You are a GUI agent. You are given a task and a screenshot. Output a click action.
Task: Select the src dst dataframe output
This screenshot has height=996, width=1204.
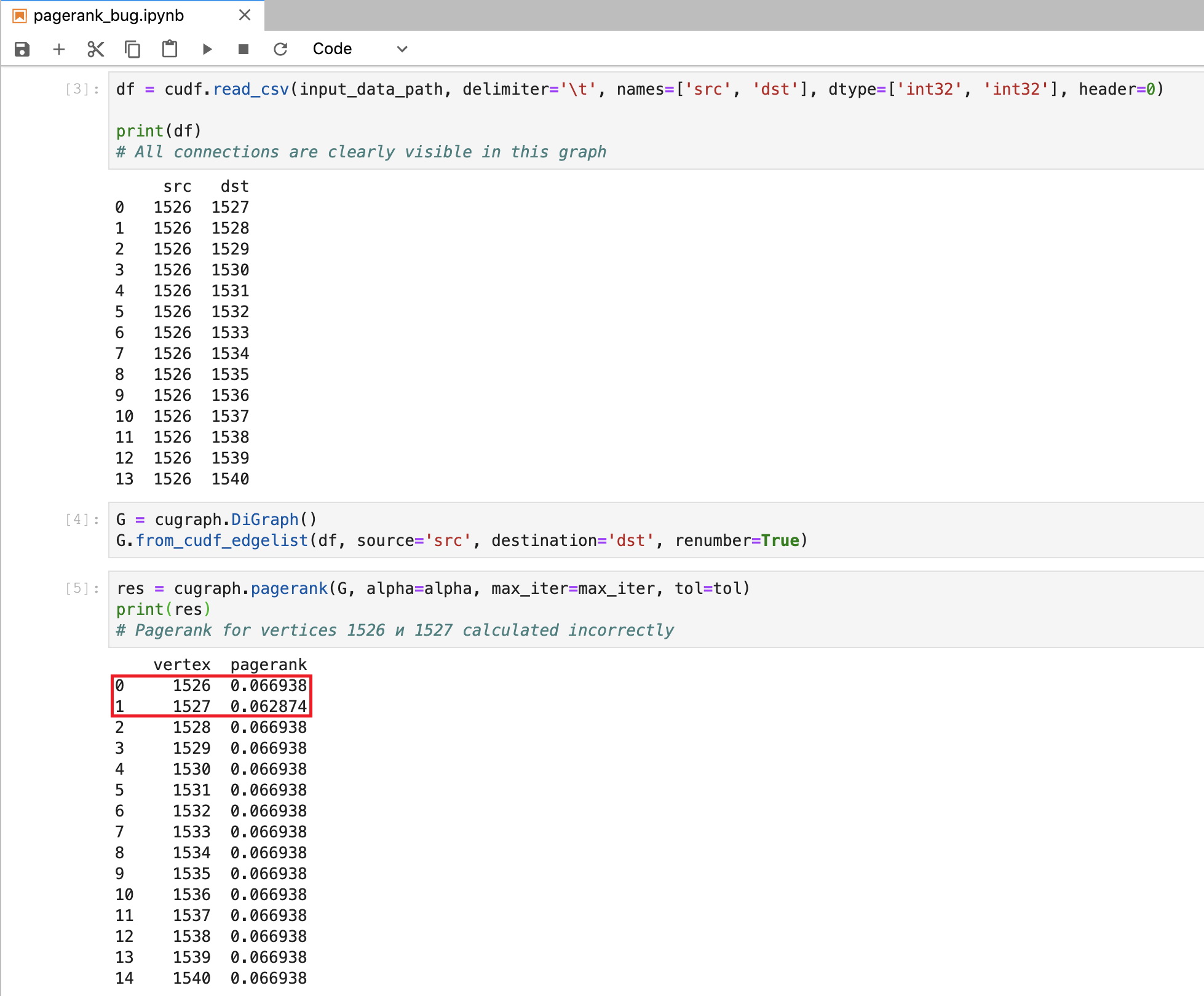[184, 332]
